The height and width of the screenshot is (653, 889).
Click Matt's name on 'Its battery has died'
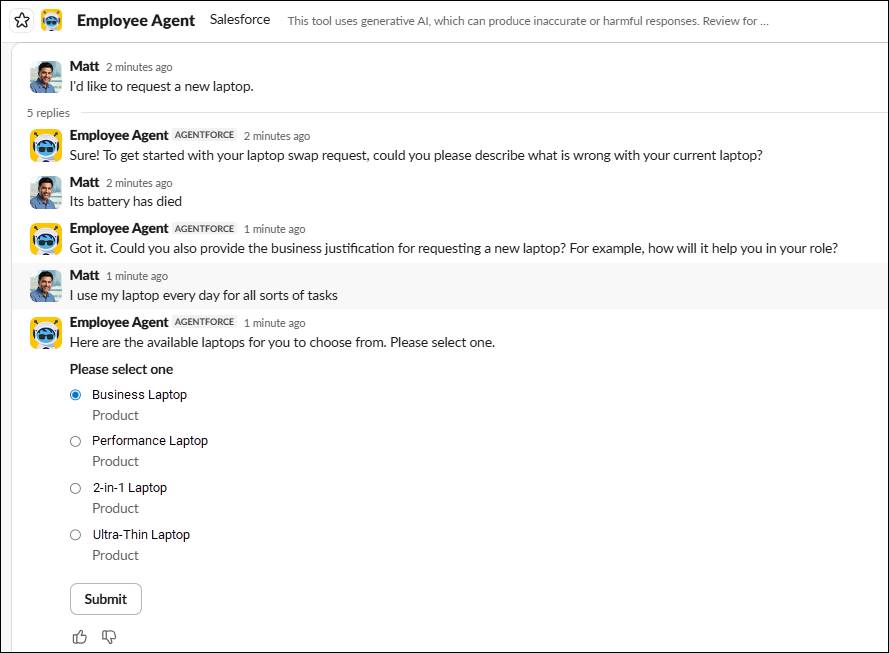click(x=84, y=182)
